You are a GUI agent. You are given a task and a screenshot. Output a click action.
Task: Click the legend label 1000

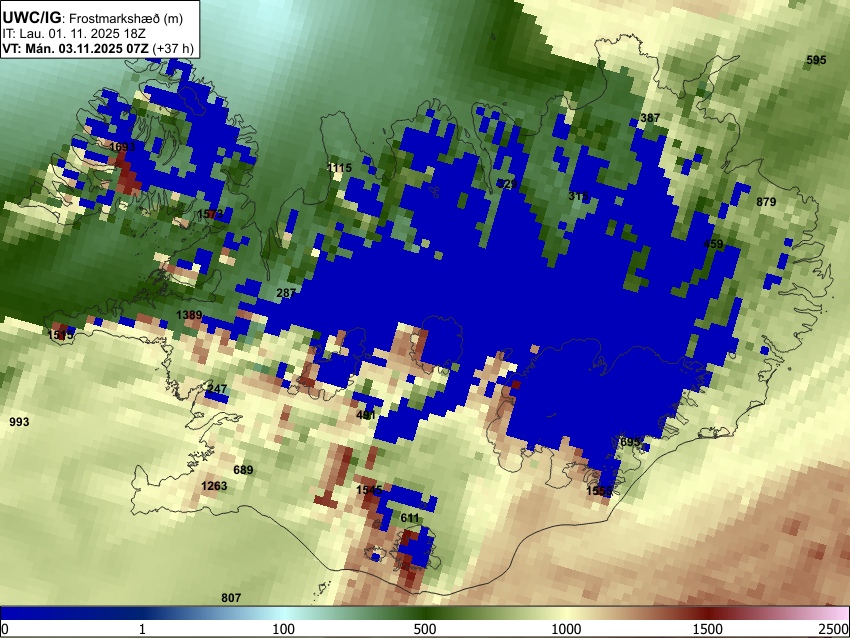coord(566,629)
